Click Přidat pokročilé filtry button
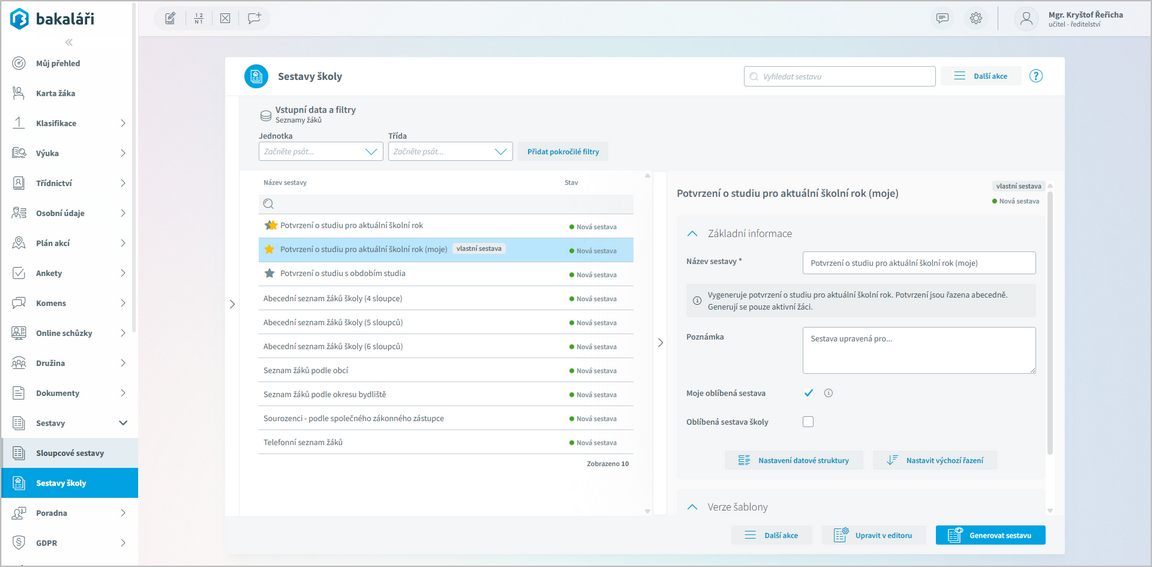 [x=563, y=152]
